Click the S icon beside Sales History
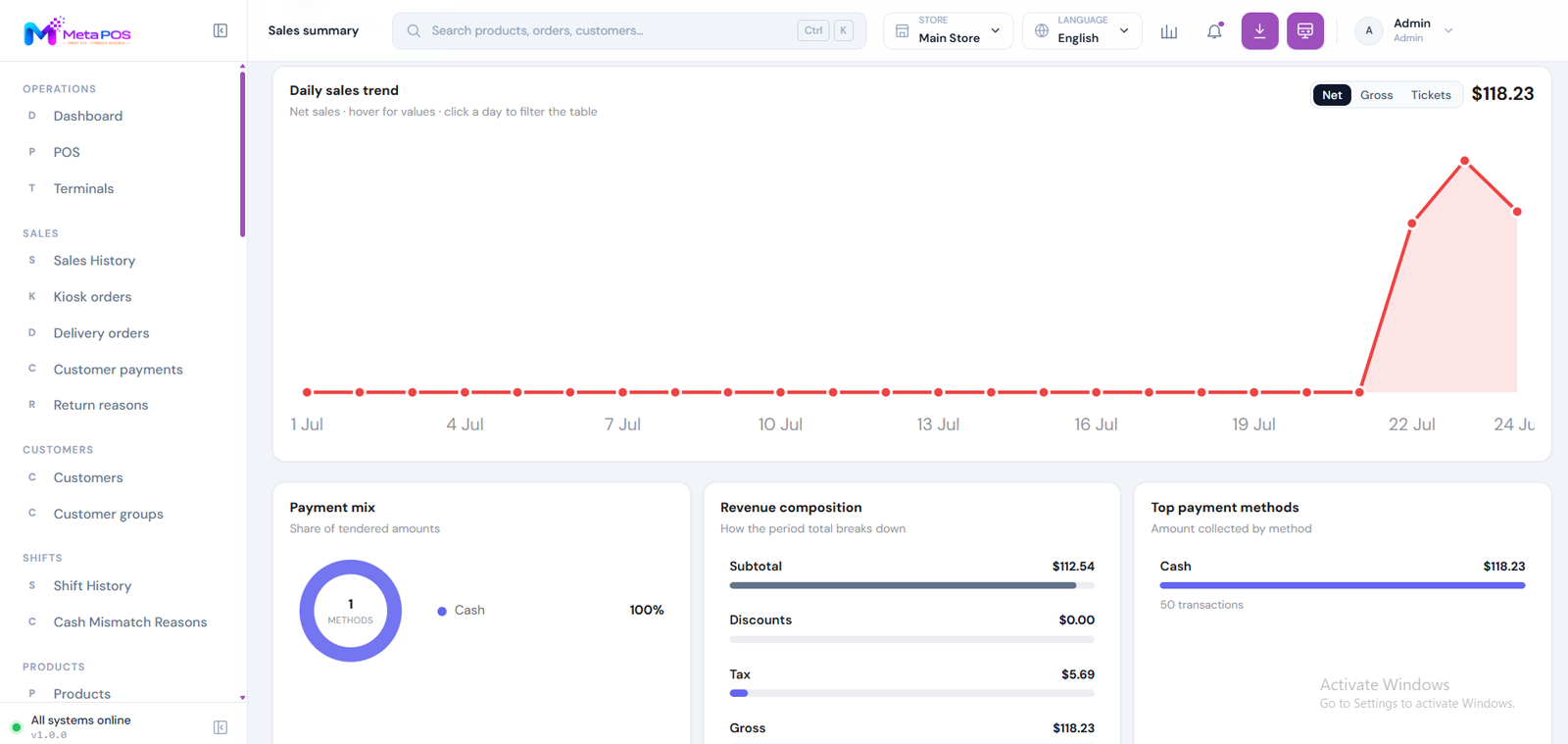This screenshot has width=1568, height=744. point(31,261)
